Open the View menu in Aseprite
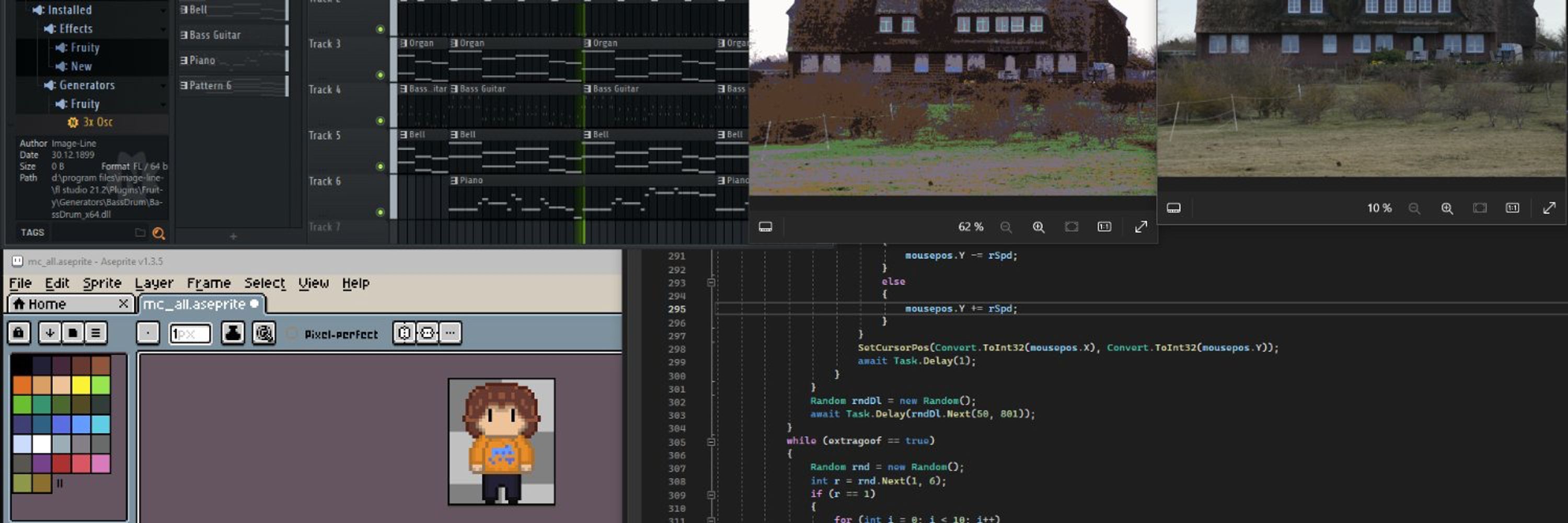 pos(314,283)
